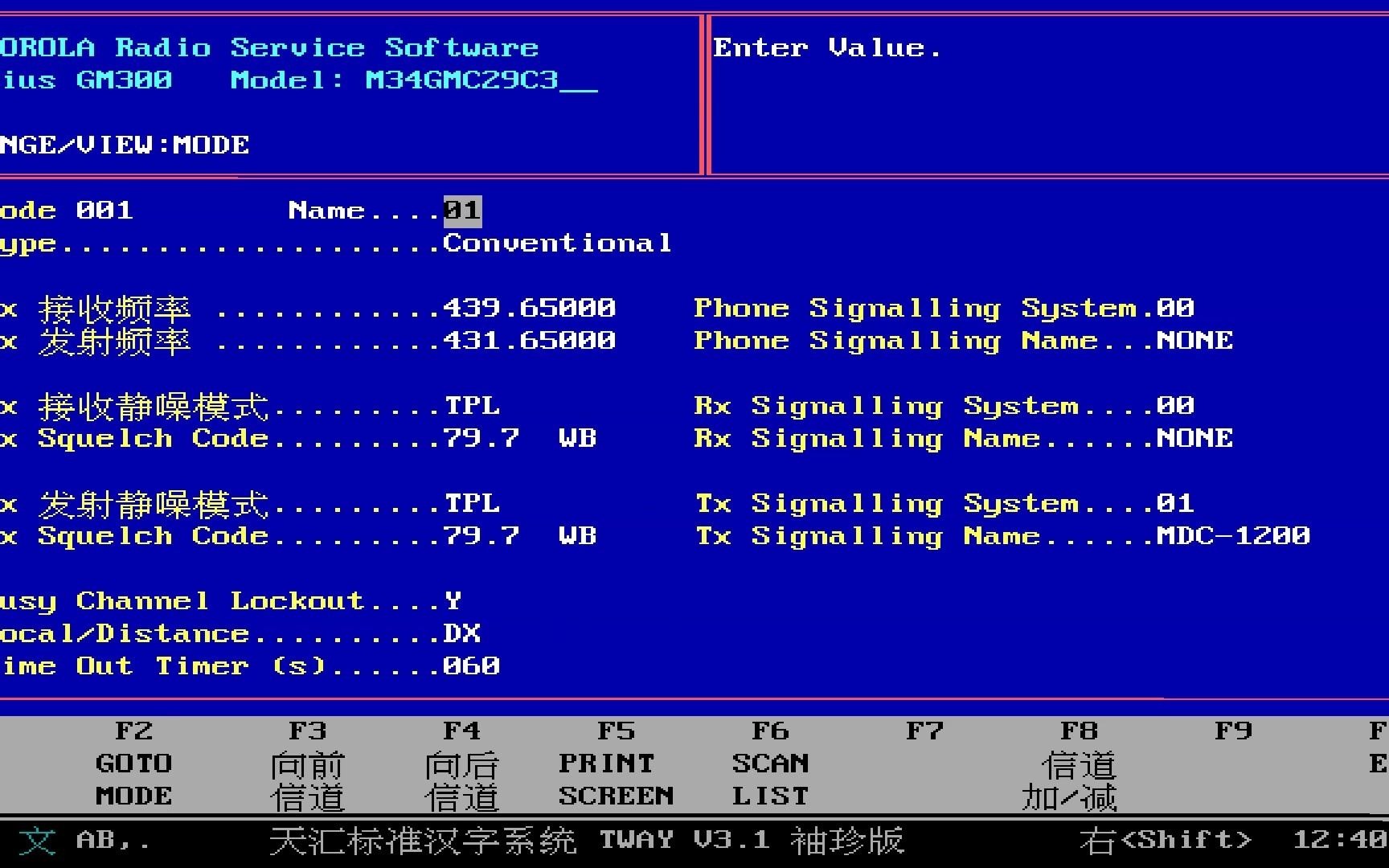This screenshot has width=1389, height=868.
Task: Click the Time Out Timer 060 value
Action: (472, 665)
